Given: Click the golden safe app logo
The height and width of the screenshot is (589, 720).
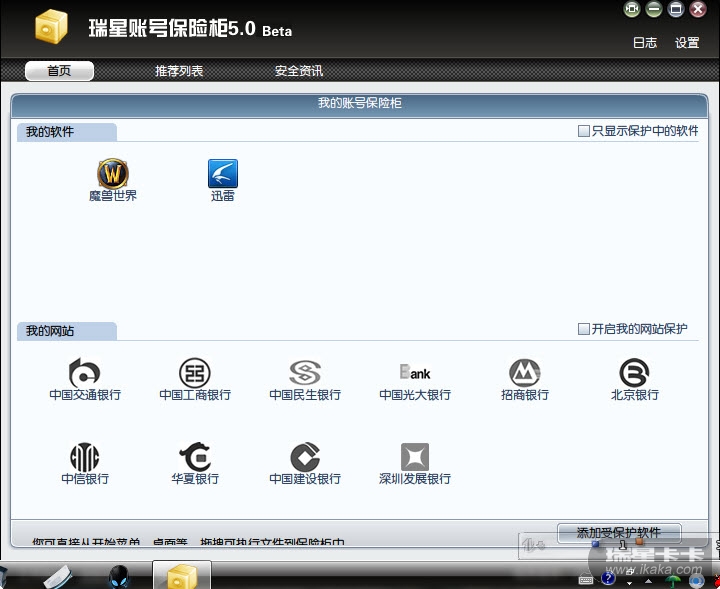Looking at the screenshot, I should 51,27.
